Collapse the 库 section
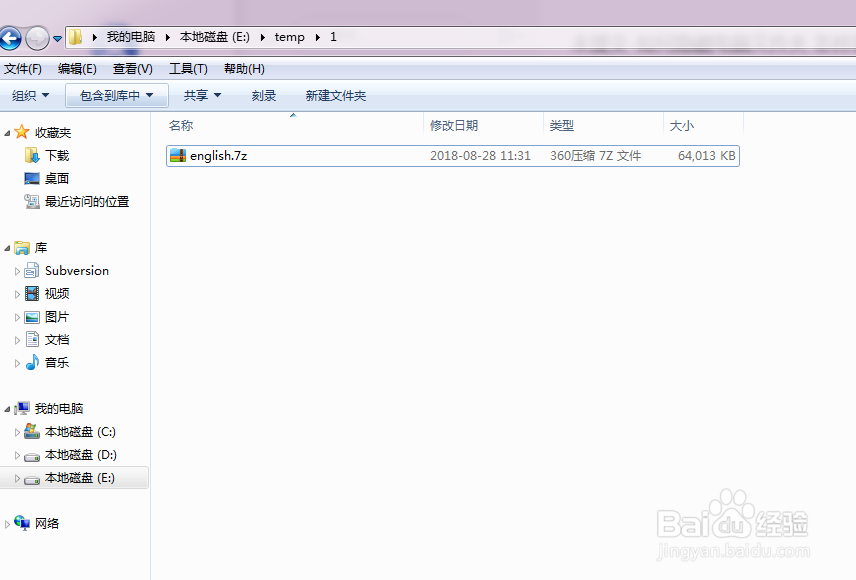The width and height of the screenshot is (856, 580). 7,248
